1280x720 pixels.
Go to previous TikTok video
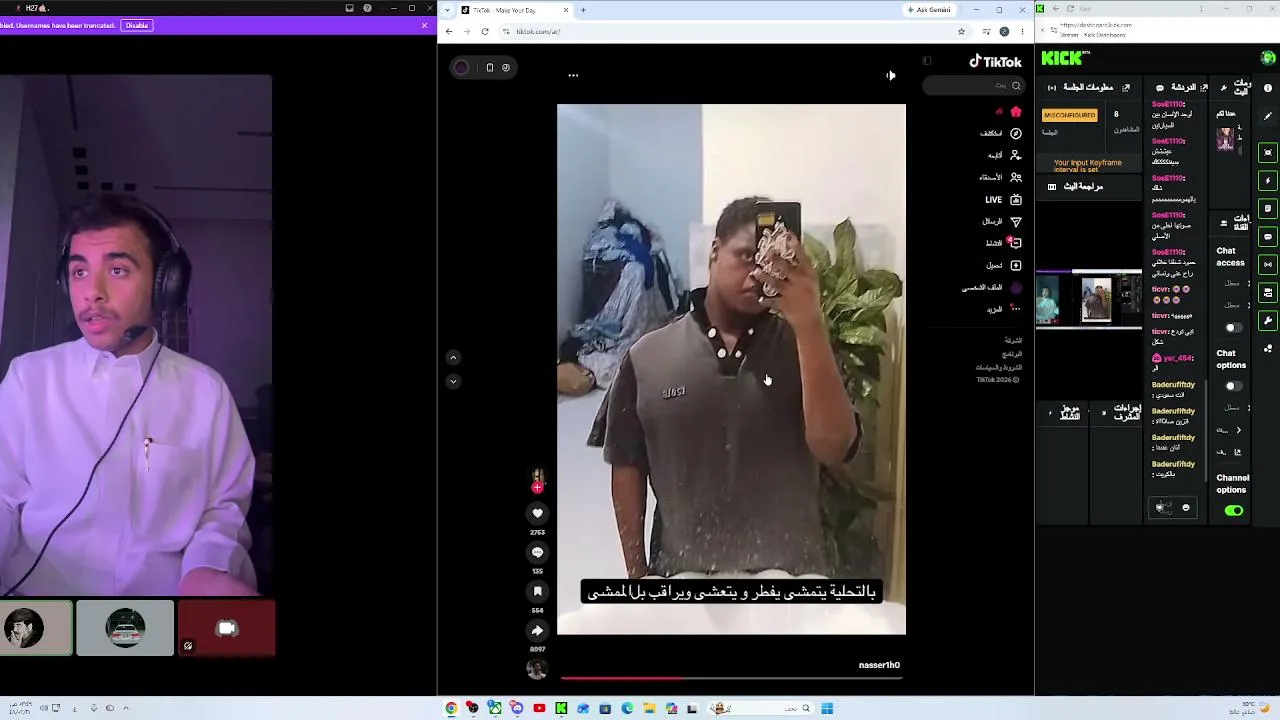(x=453, y=358)
